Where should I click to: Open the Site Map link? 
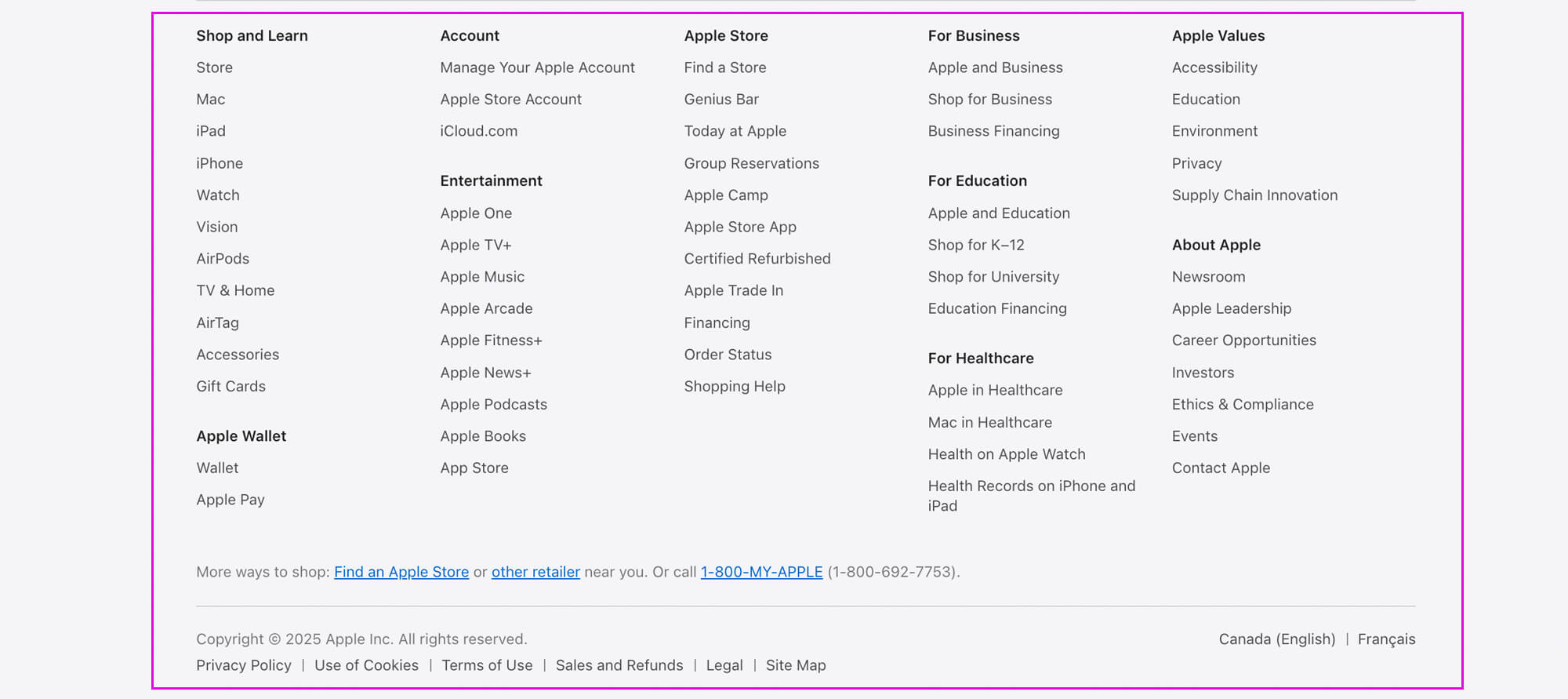(796, 665)
